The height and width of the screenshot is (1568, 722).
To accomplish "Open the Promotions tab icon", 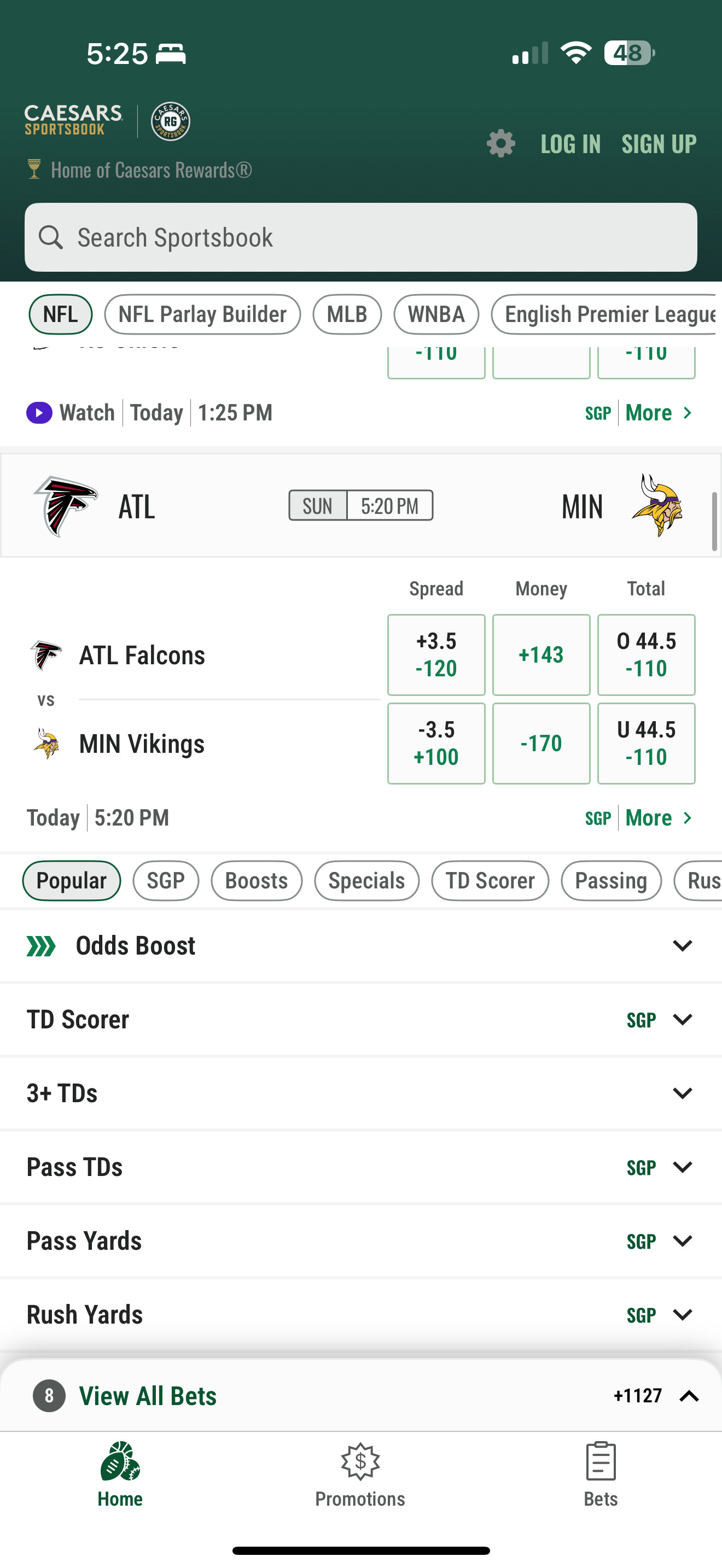I will coord(360,1461).
